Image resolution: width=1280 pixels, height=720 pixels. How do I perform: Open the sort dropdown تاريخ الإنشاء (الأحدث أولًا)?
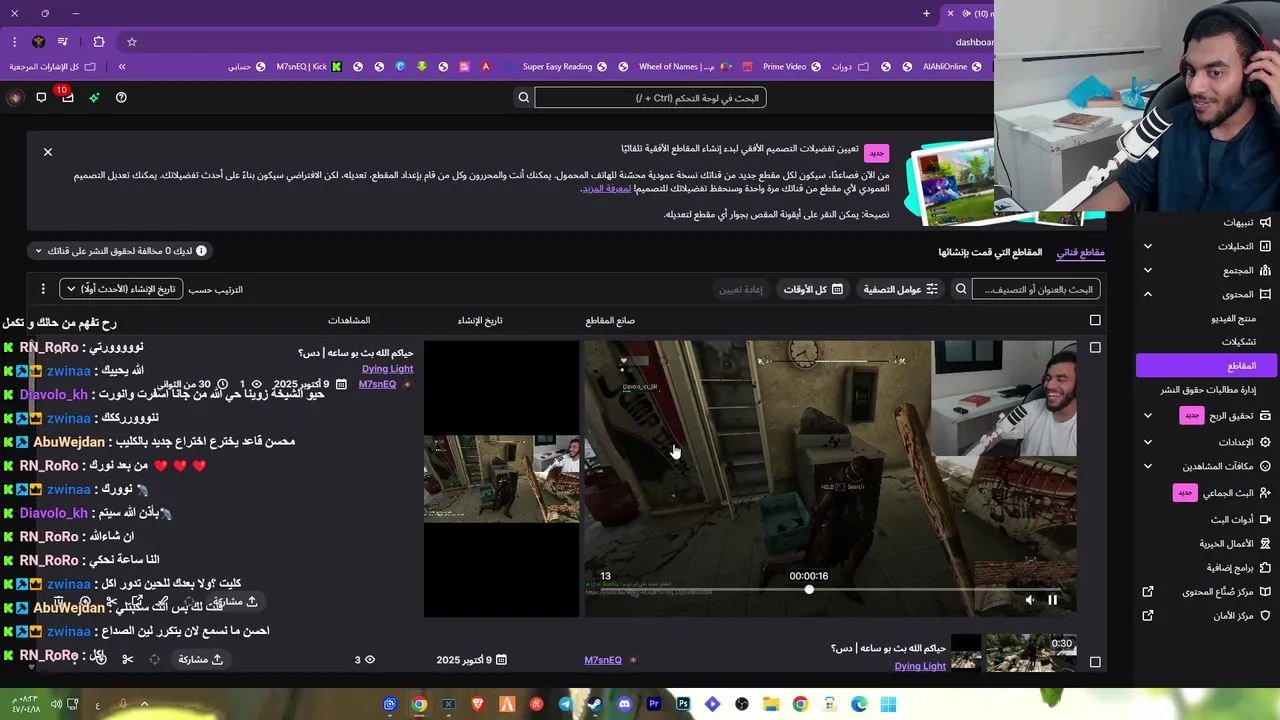[121, 289]
